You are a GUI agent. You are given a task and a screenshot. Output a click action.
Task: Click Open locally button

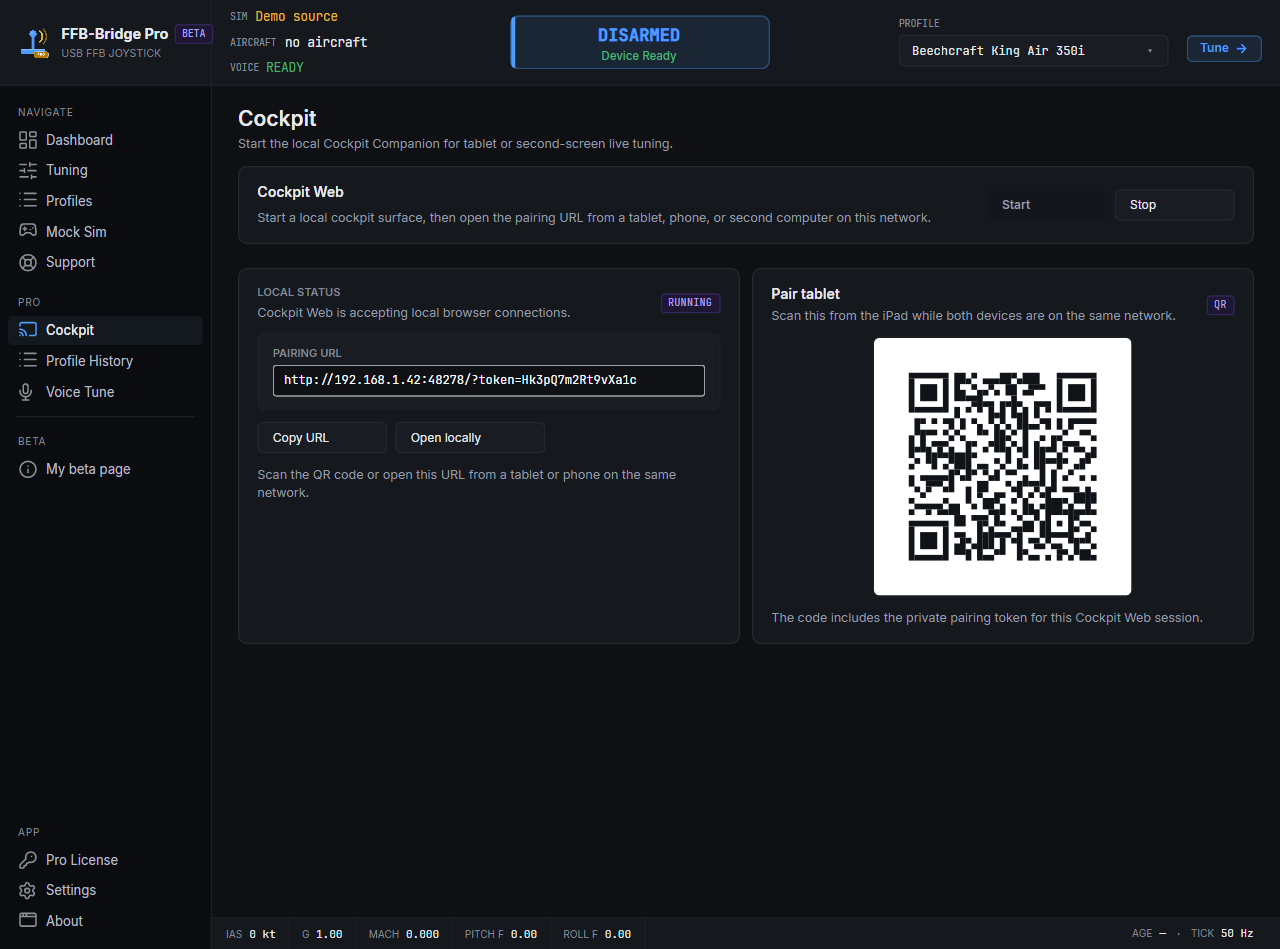click(470, 438)
